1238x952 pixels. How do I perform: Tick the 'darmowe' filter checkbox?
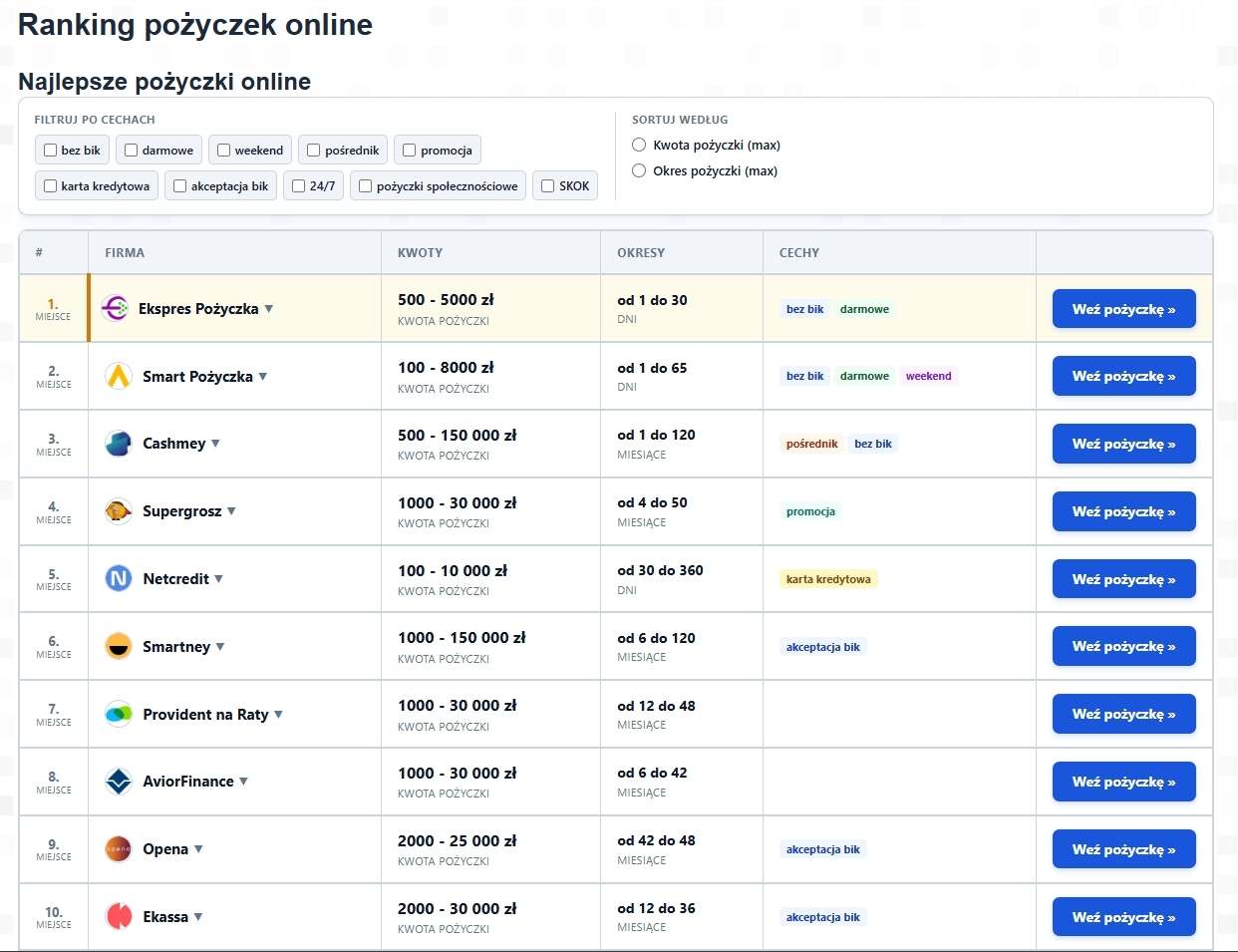pyautogui.click(x=131, y=151)
